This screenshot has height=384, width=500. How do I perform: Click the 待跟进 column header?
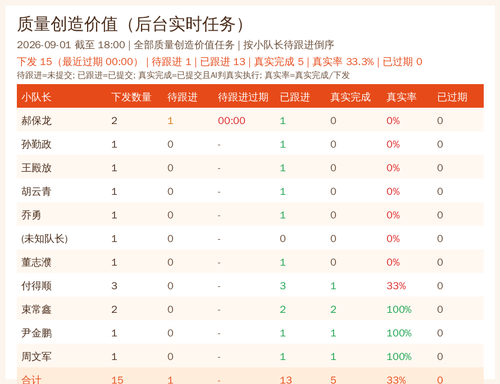[182, 97]
